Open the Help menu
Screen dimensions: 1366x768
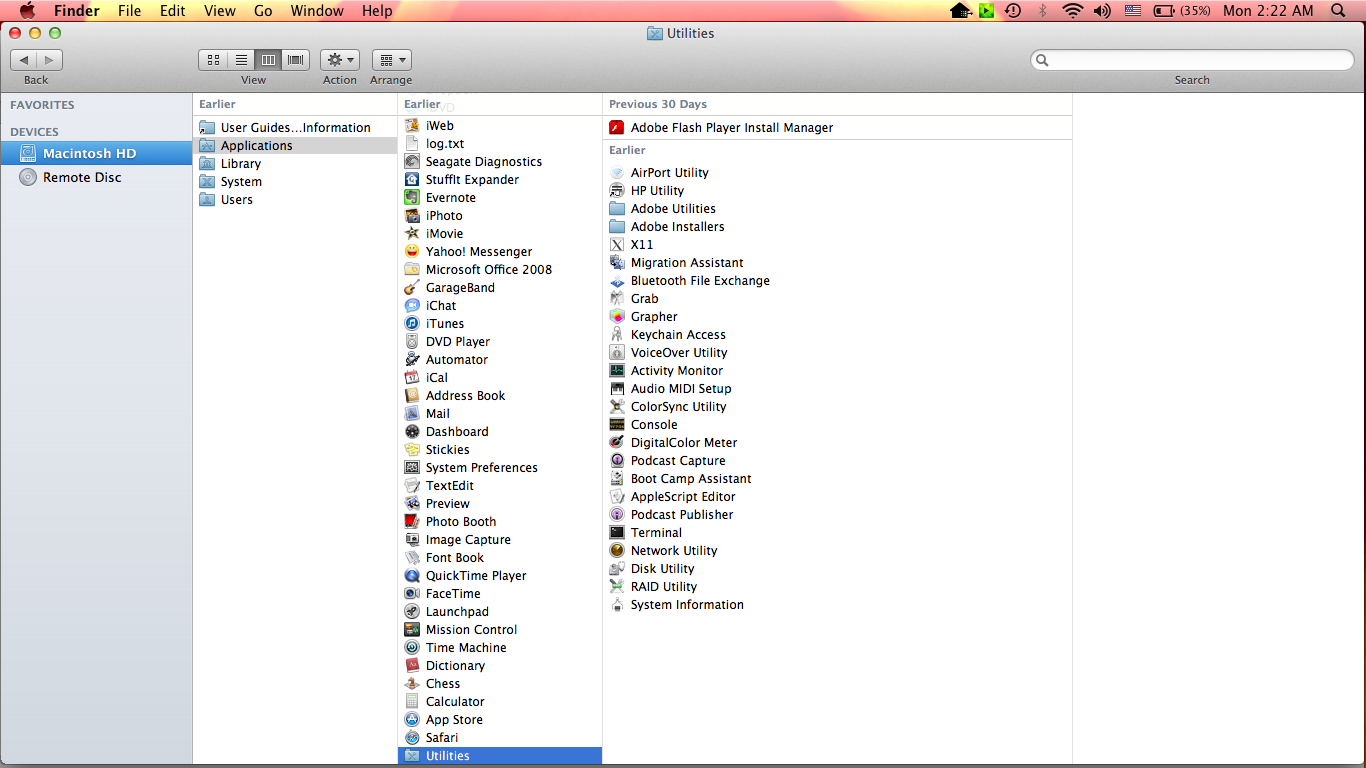(x=377, y=11)
